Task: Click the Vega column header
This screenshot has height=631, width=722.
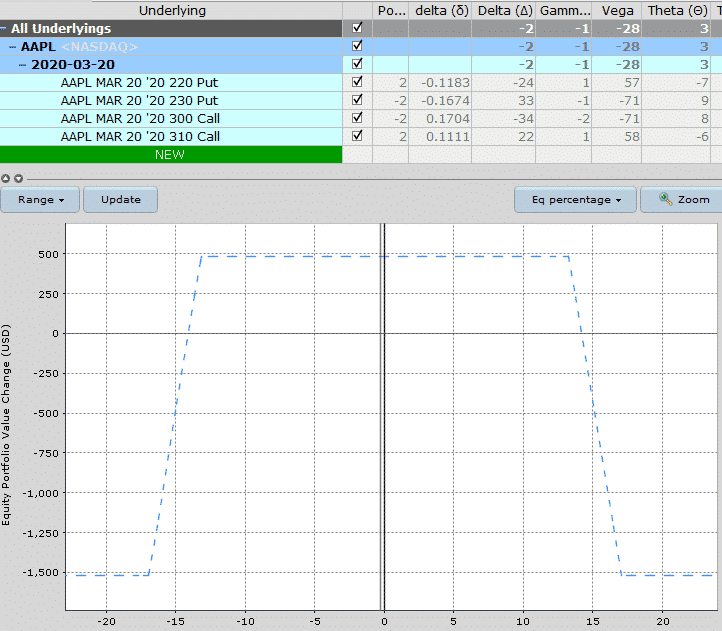Action: click(x=617, y=11)
